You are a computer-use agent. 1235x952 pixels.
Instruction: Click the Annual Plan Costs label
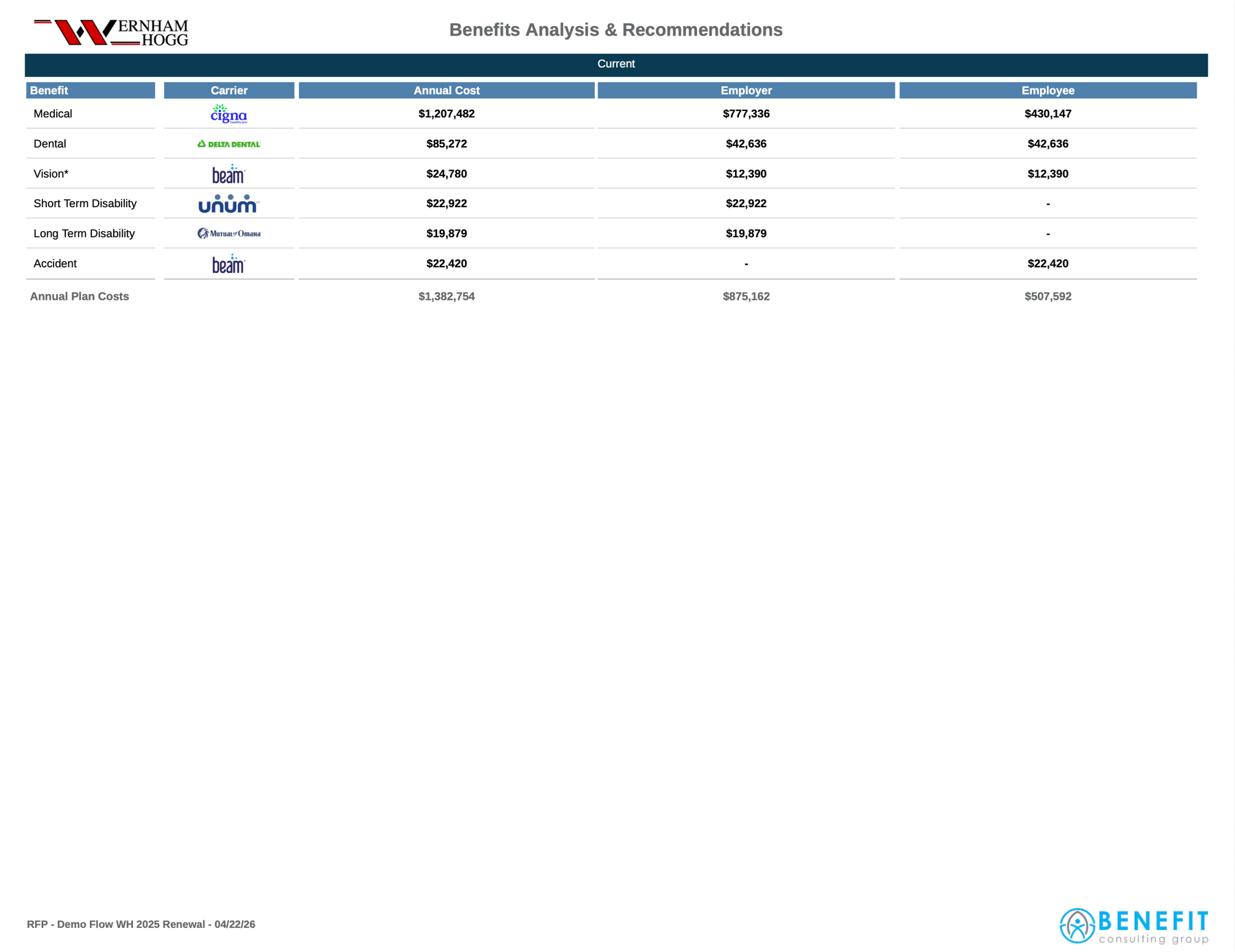(x=80, y=297)
